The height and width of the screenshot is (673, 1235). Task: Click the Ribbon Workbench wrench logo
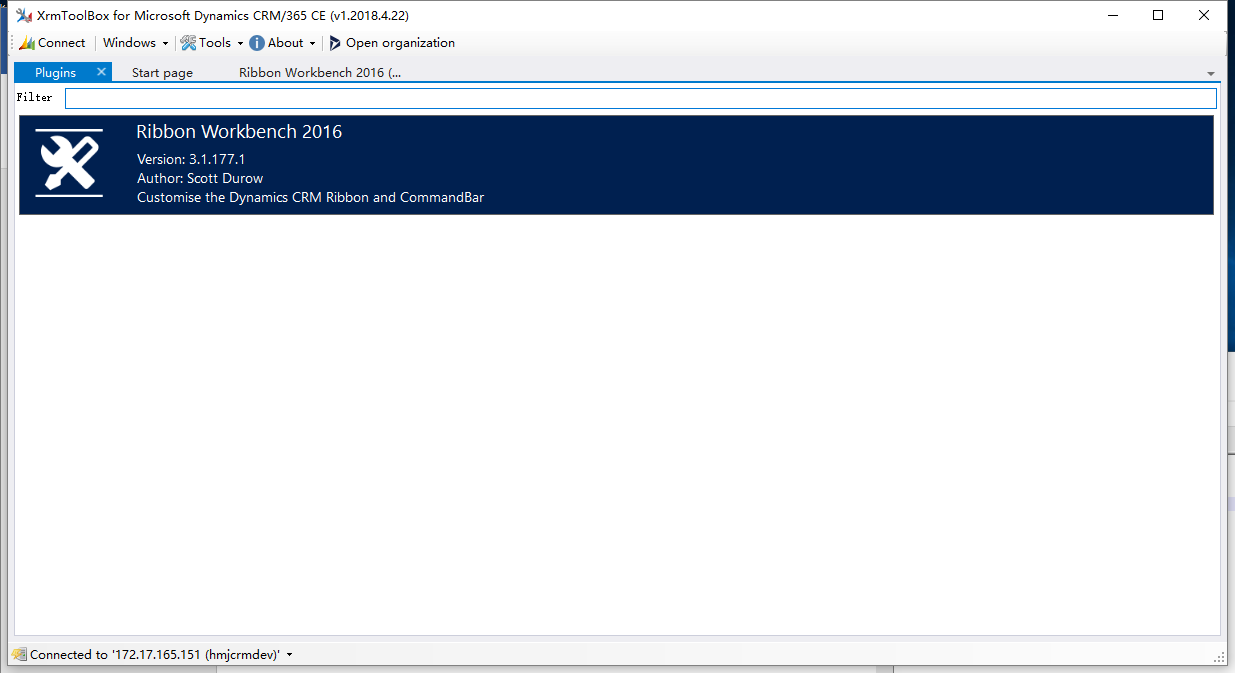click(x=69, y=163)
